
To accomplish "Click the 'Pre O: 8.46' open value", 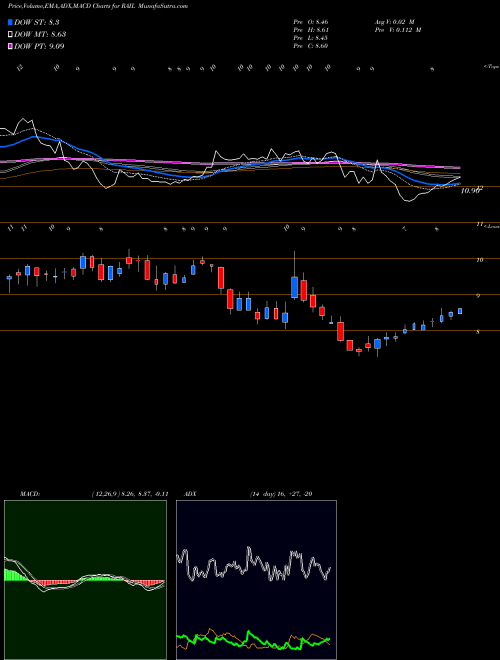I will 311,22.
